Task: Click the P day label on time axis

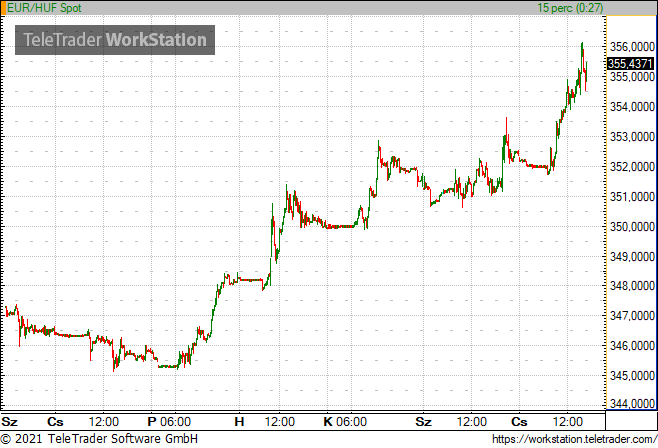Action: (x=152, y=422)
